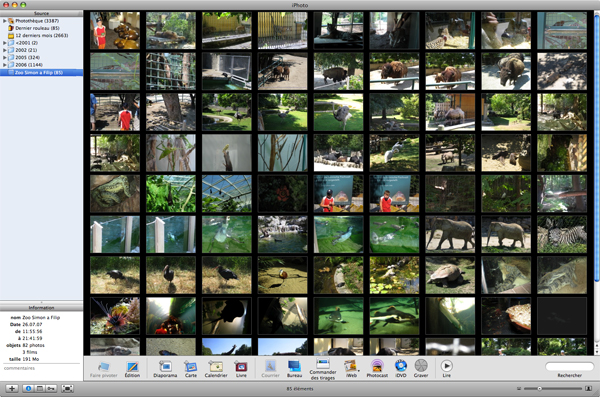
Task: Select the 2002 (21) folder row
Action: point(41,50)
